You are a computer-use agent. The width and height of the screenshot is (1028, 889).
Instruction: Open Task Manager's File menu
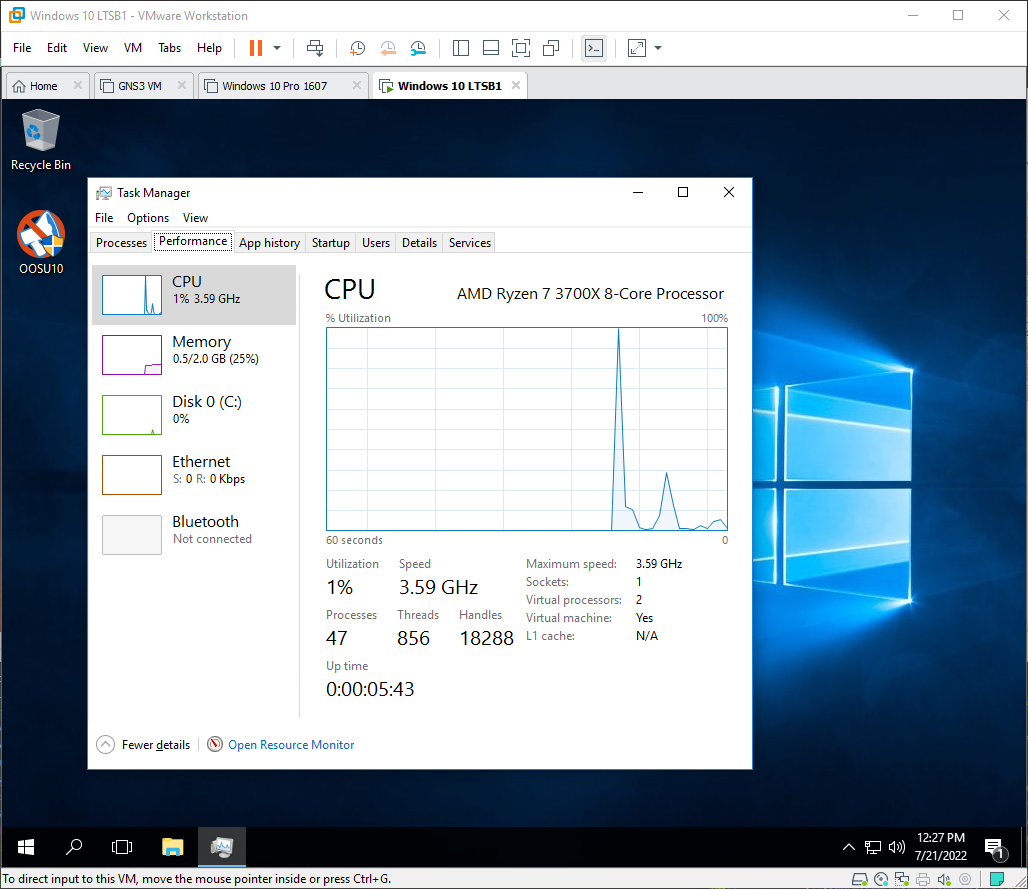104,218
